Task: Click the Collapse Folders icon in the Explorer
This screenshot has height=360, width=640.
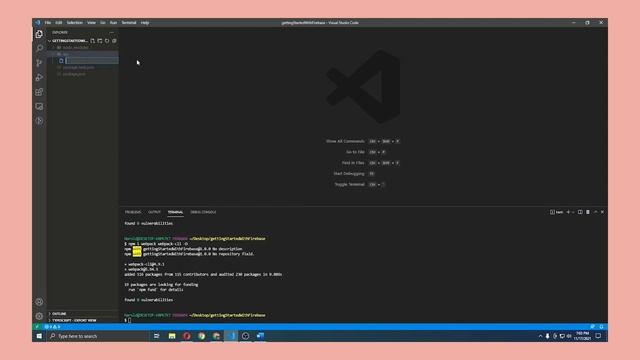Action: pyautogui.click(x=114, y=41)
